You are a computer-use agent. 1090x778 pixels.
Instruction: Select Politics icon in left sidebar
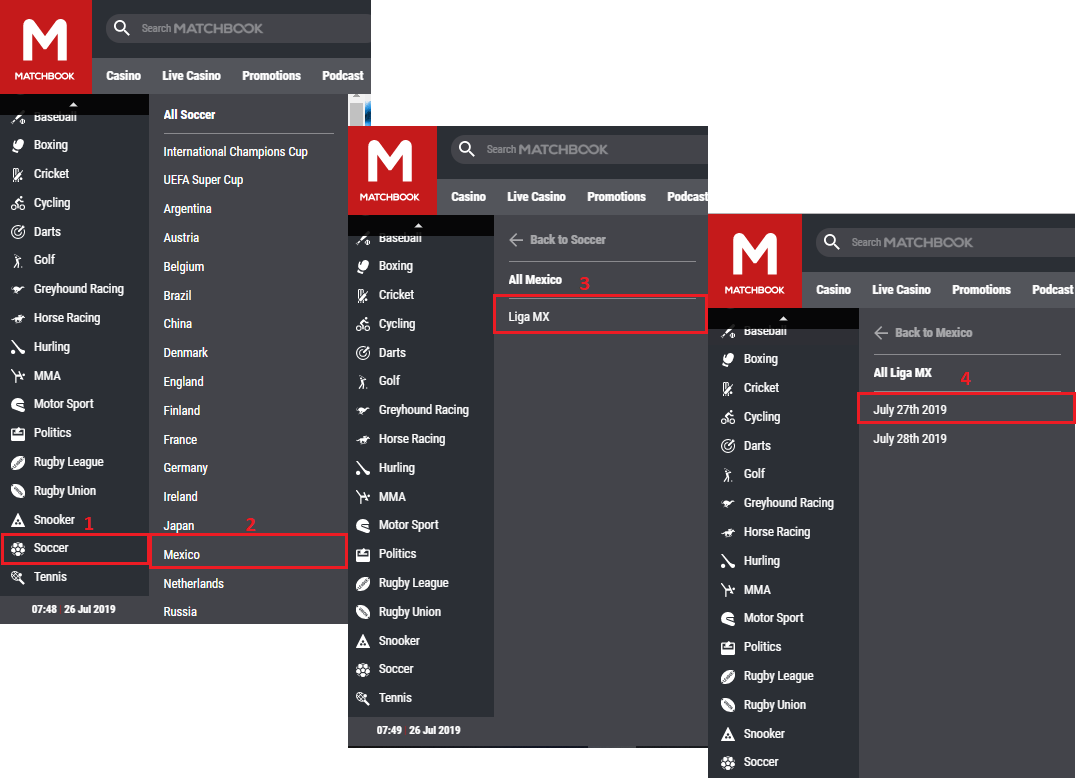18,434
